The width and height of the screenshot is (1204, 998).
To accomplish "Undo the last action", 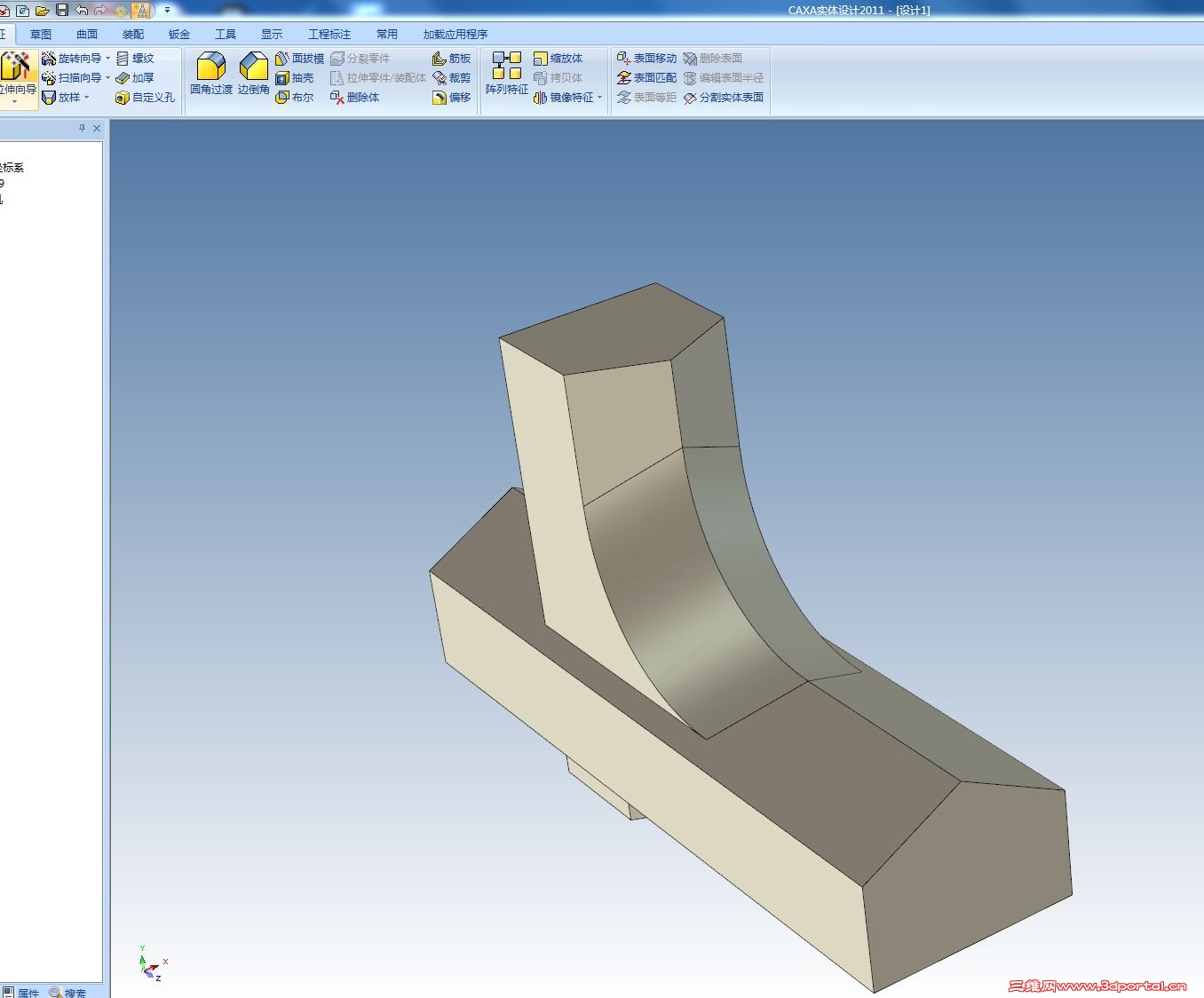I will click(82, 10).
